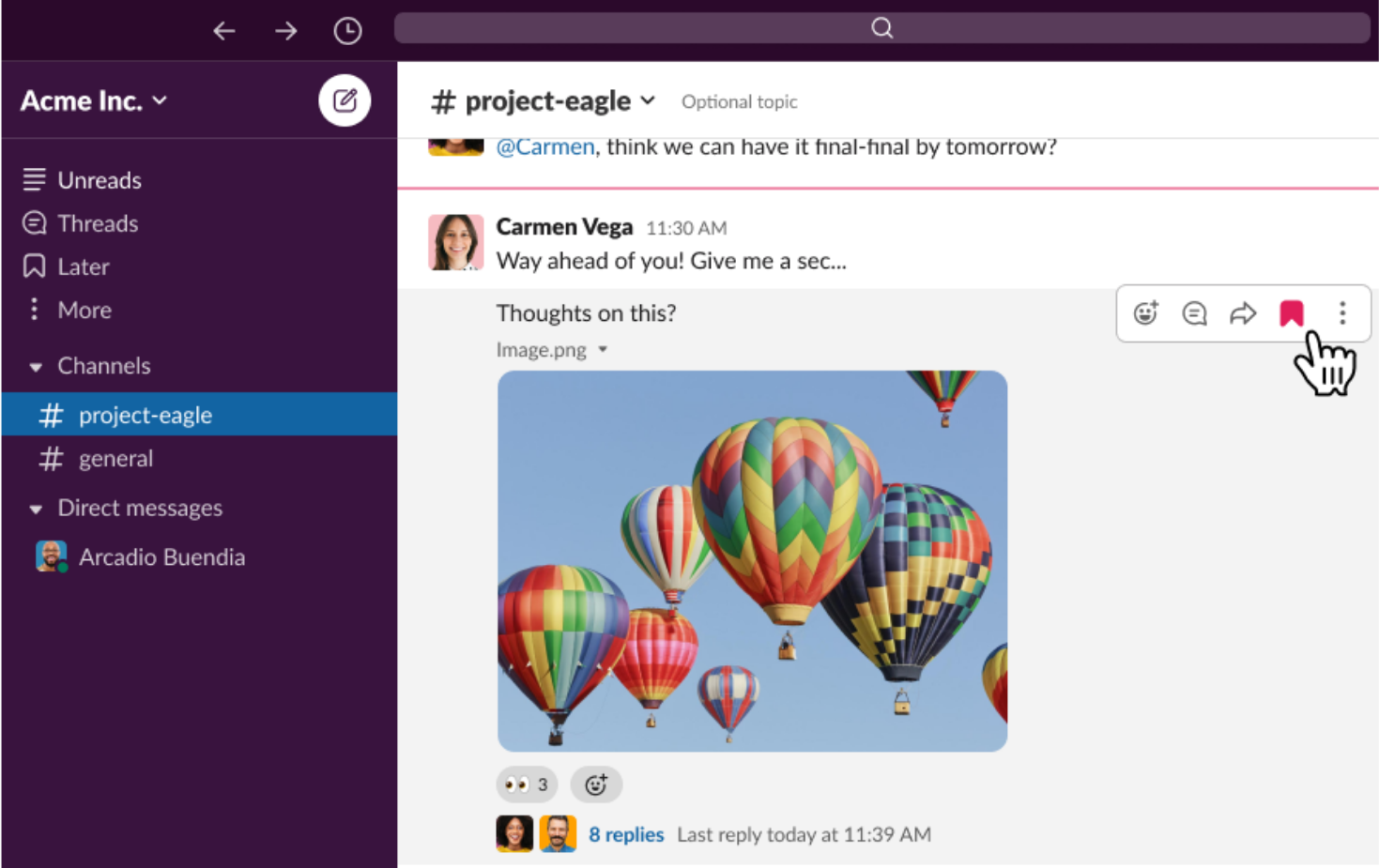The width and height of the screenshot is (1379, 868).
Task: Click the search bar at the top
Action: coord(881,28)
